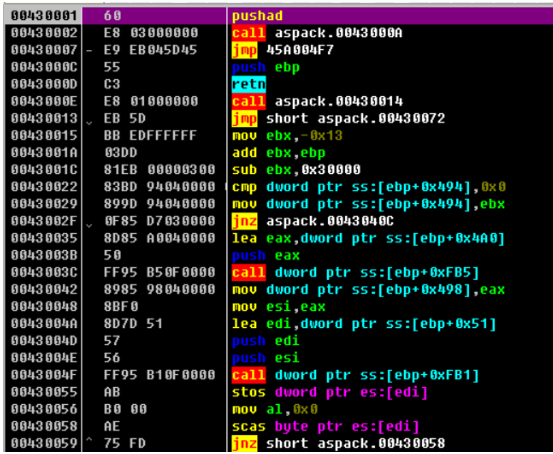
Task: Select jnz short aspack.00430058 line
Action: click(x=338, y=444)
